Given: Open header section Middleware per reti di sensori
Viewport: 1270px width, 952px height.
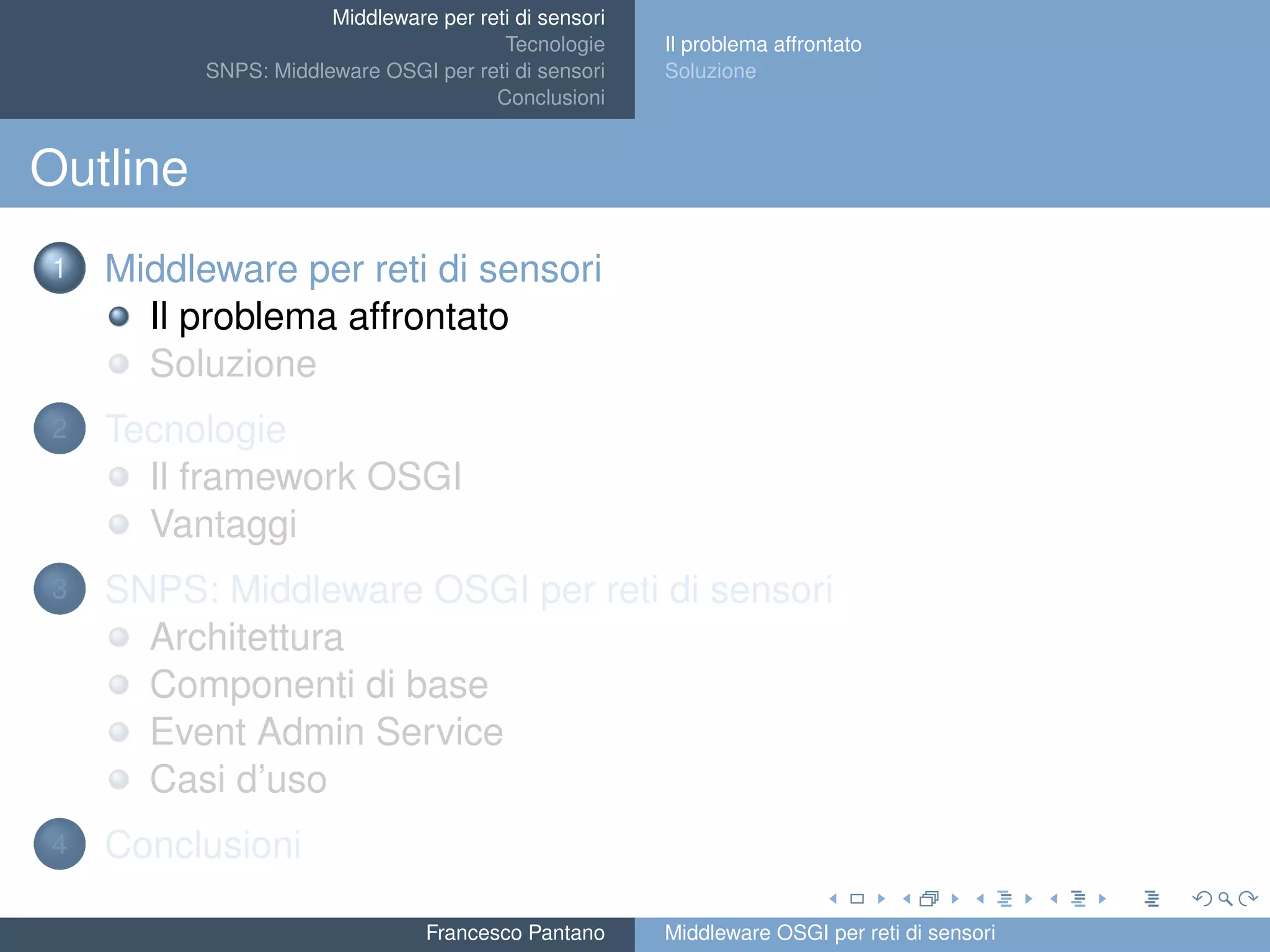Looking at the screenshot, I should pos(468,18).
